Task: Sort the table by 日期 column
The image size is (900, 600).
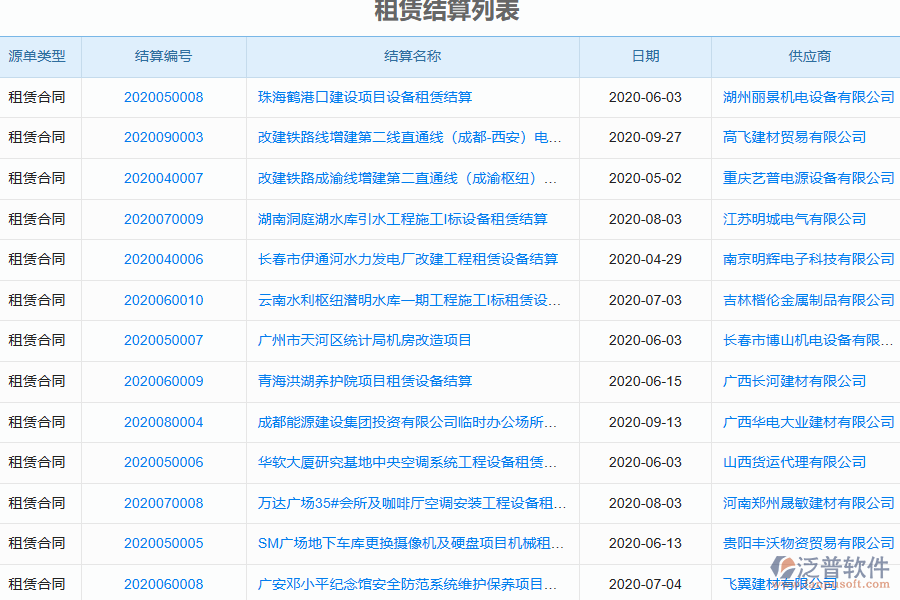Action: (x=646, y=57)
